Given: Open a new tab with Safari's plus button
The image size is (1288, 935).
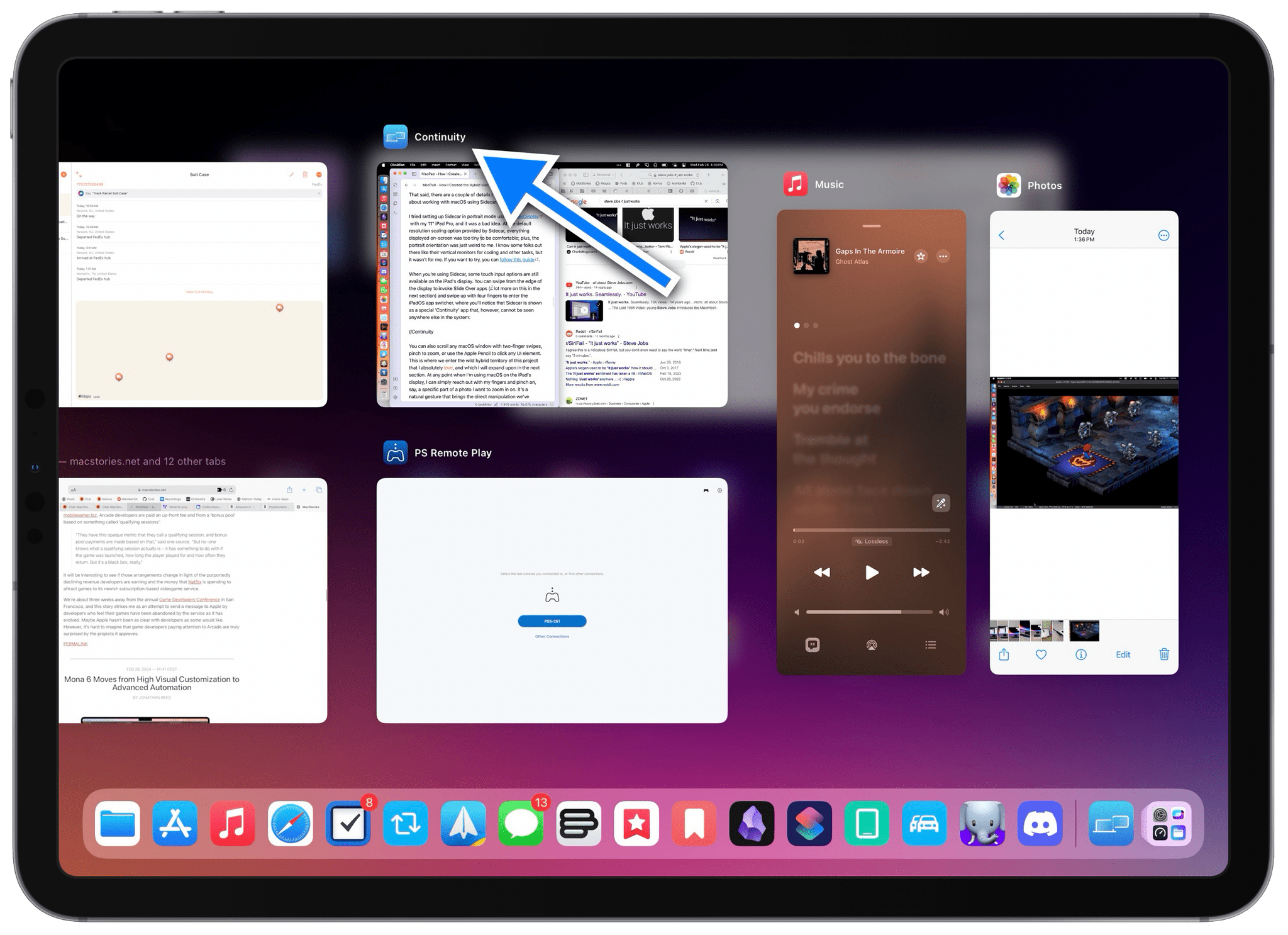Looking at the screenshot, I should (304, 490).
